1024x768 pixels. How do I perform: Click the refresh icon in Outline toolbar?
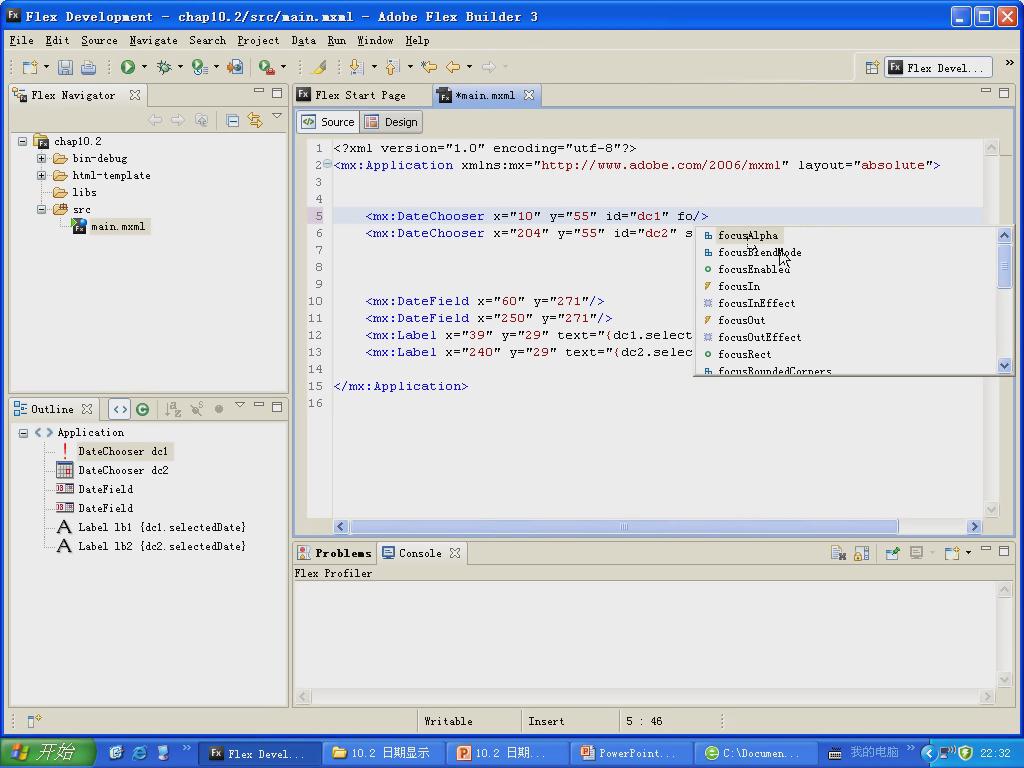pos(142,409)
